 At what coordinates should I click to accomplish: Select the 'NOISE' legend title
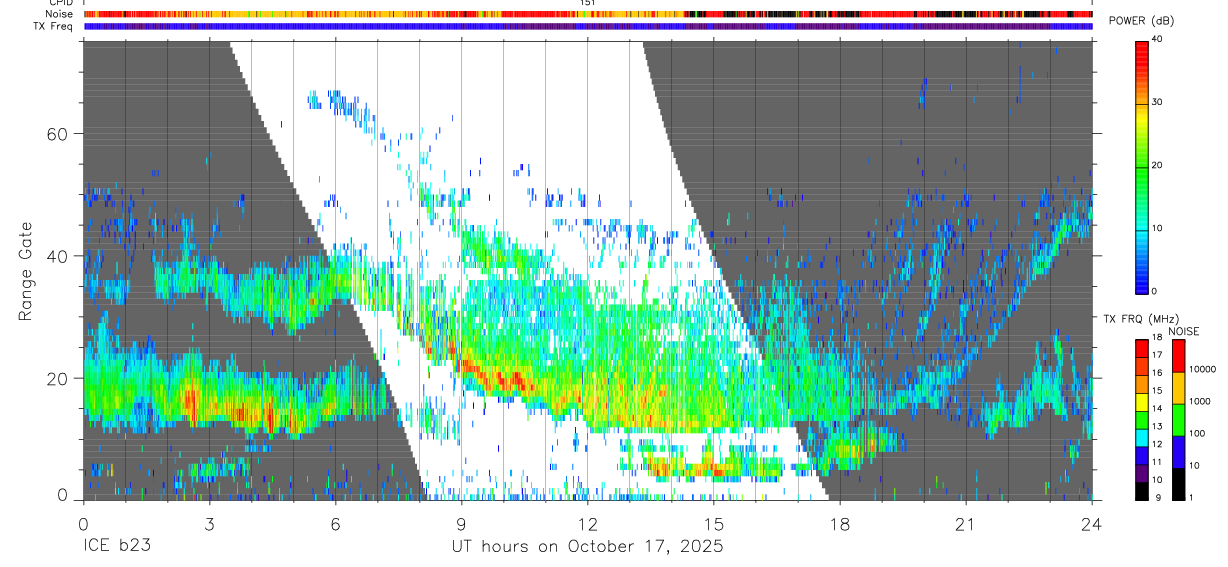point(1184,331)
